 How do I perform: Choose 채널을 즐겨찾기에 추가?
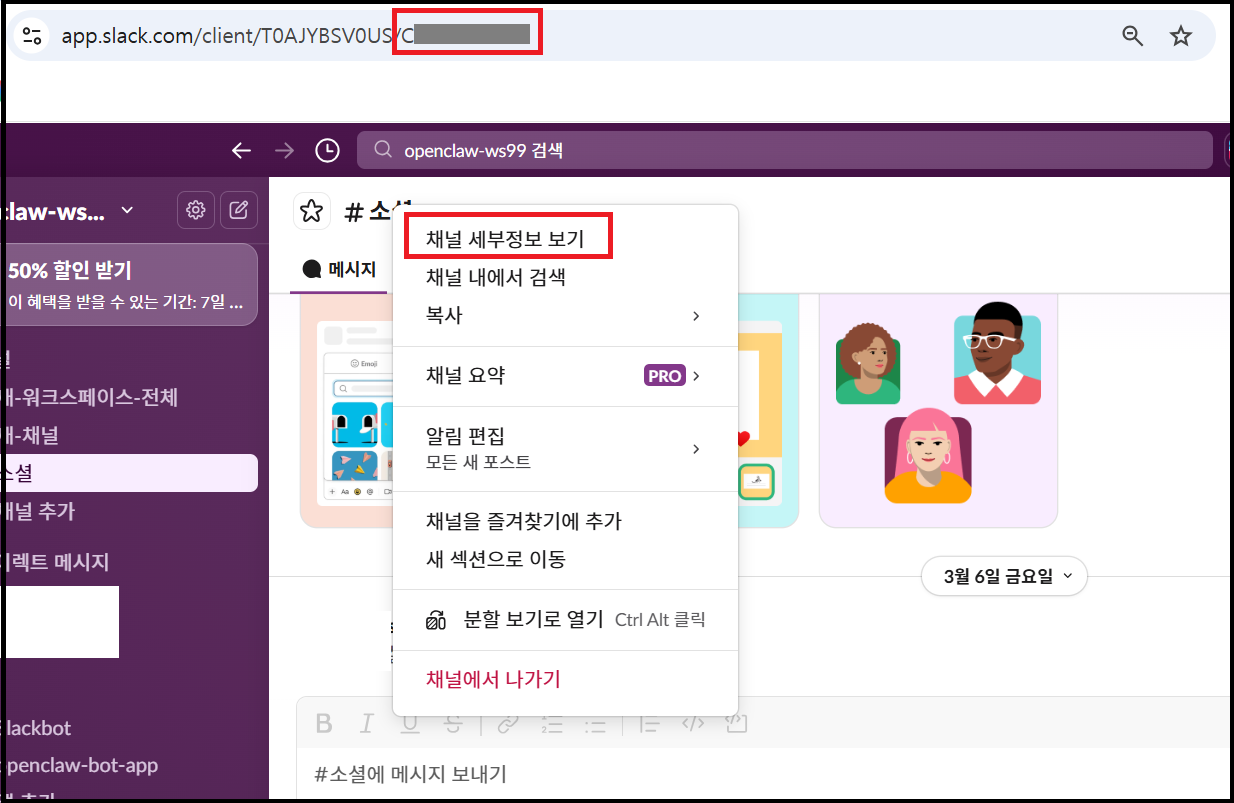[x=565, y=521]
